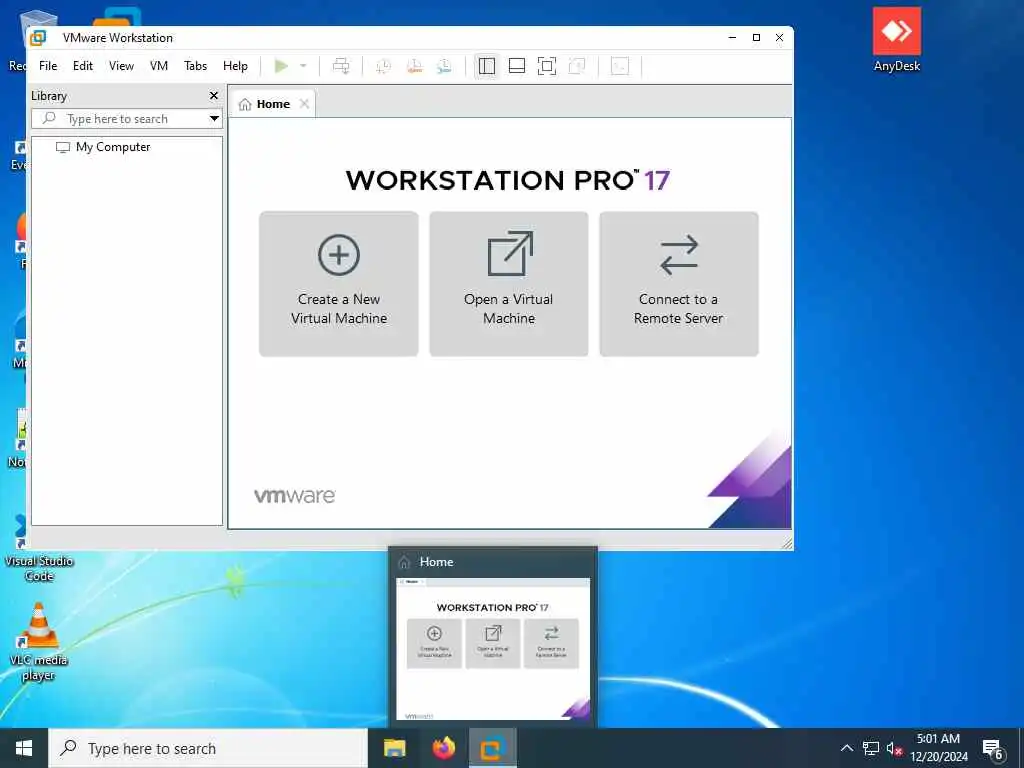The image size is (1024, 768).
Task: Click the Home taskbar preview thumbnail
Action: [x=493, y=648]
